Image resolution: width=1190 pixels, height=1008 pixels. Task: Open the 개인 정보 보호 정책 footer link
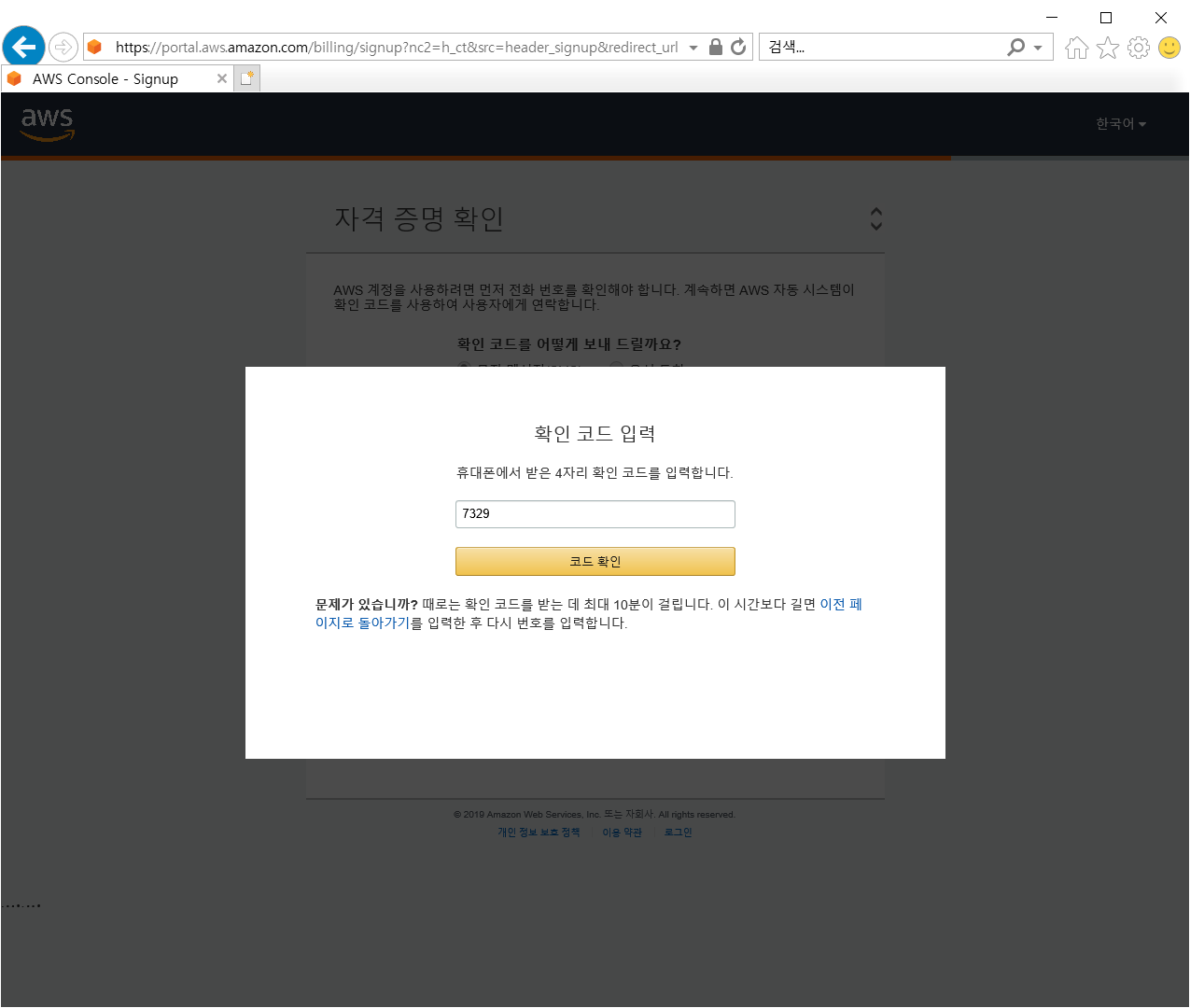coord(539,833)
